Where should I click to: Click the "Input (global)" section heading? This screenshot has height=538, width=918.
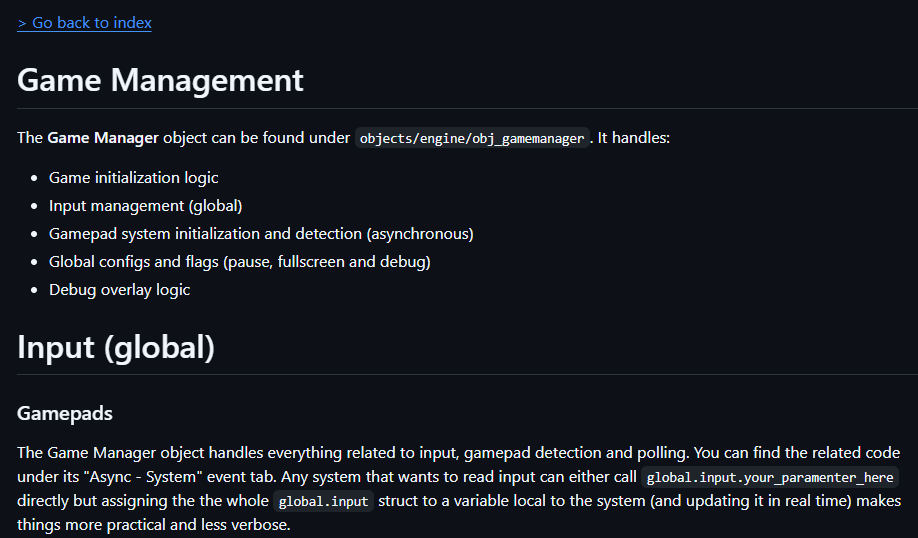point(116,347)
